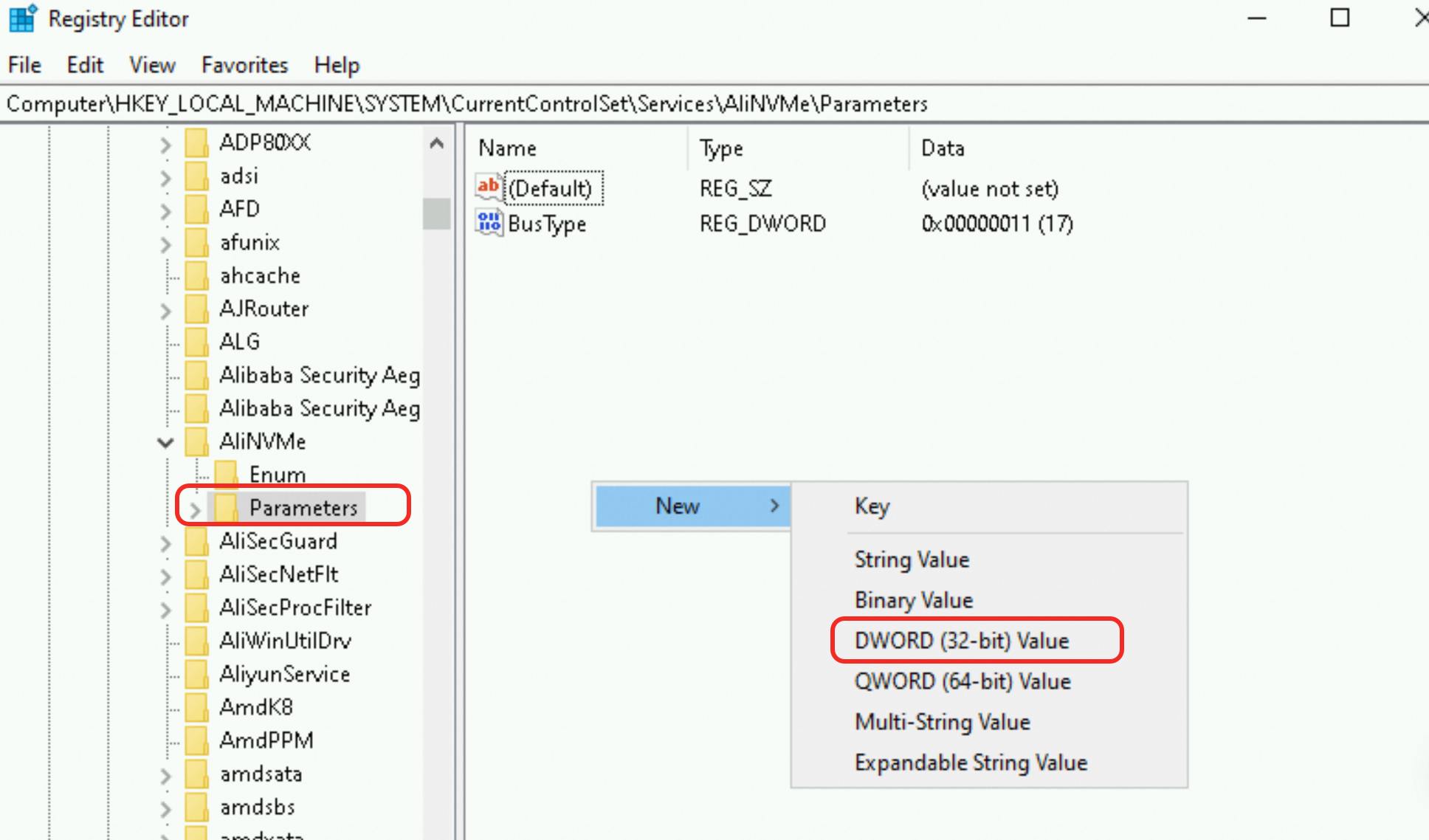This screenshot has width=1429, height=840.
Task: Expand the ADP80XX tree node
Action: pyautogui.click(x=165, y=144)
